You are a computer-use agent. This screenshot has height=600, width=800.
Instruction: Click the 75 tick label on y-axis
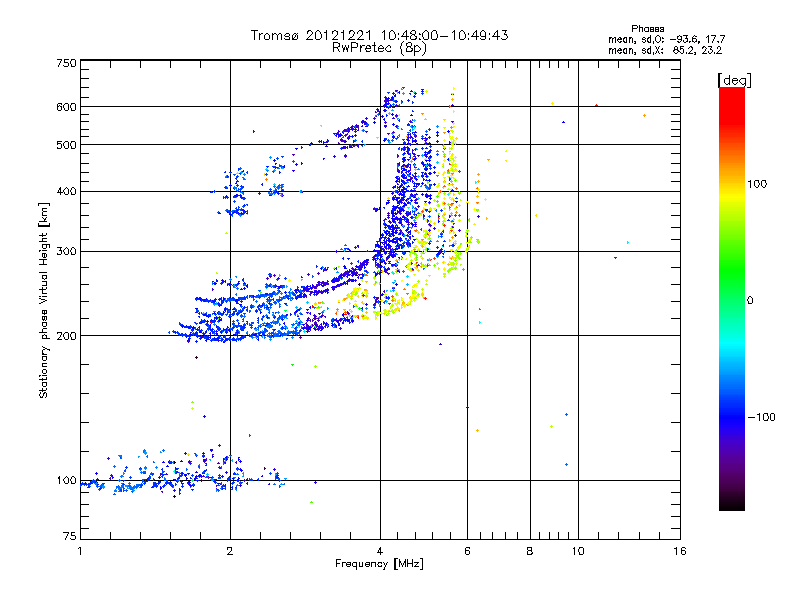coord(70,536)
